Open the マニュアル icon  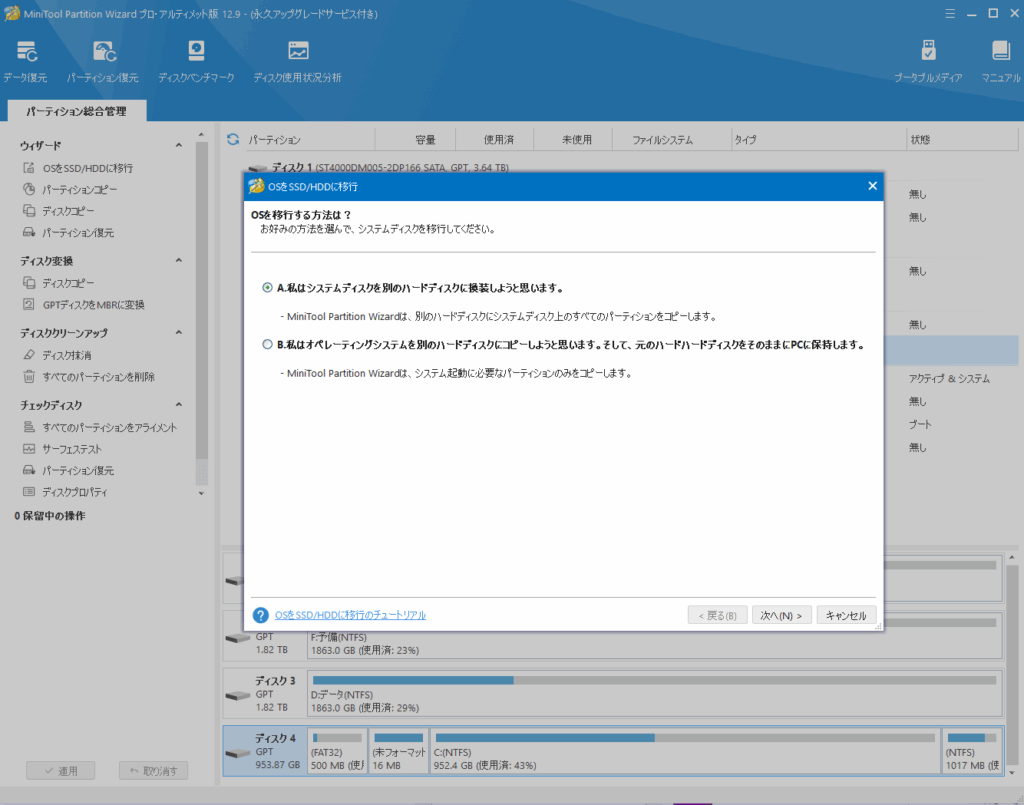click(1000, 61)
